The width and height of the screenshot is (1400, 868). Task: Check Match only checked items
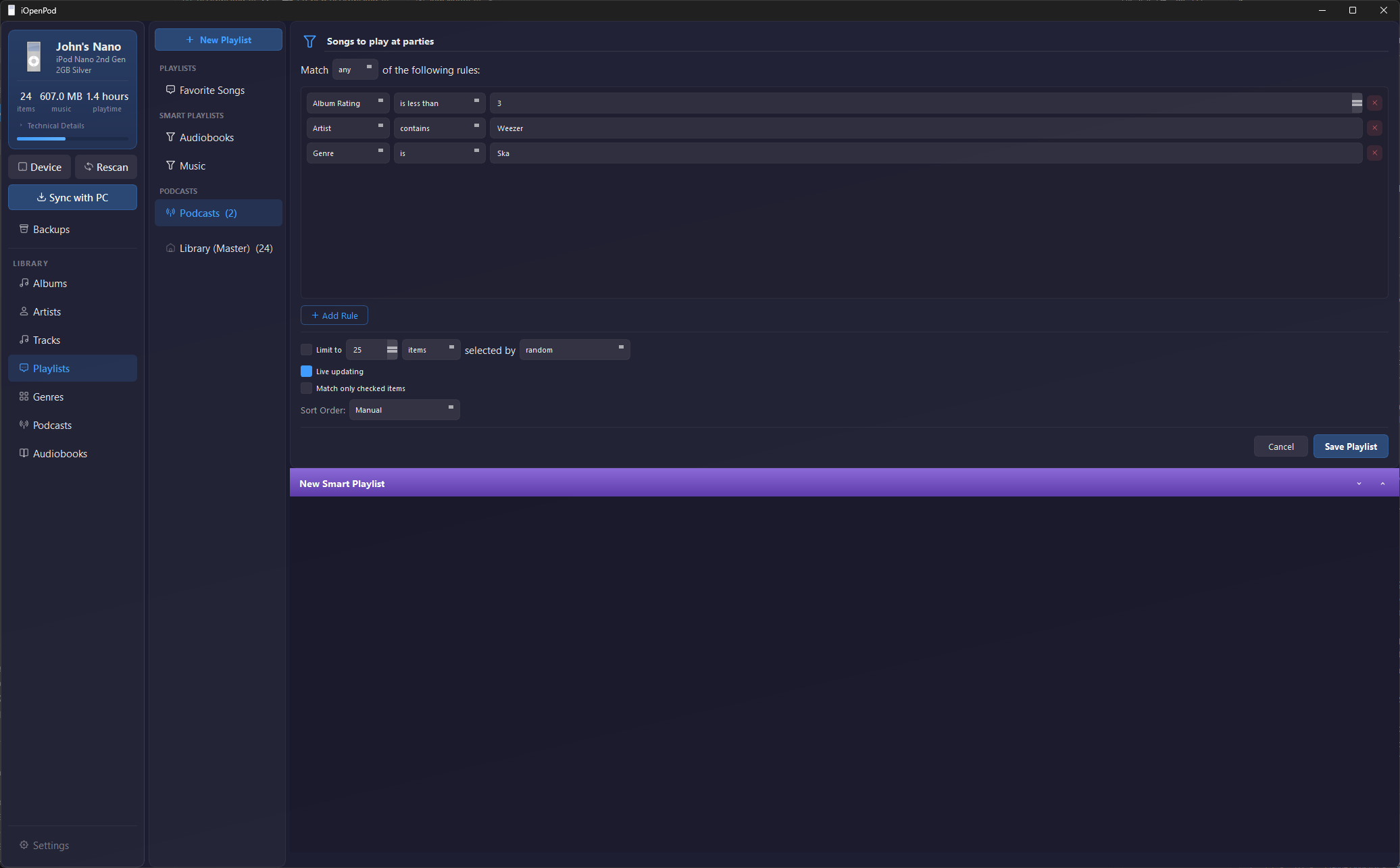tap(307, 388)
